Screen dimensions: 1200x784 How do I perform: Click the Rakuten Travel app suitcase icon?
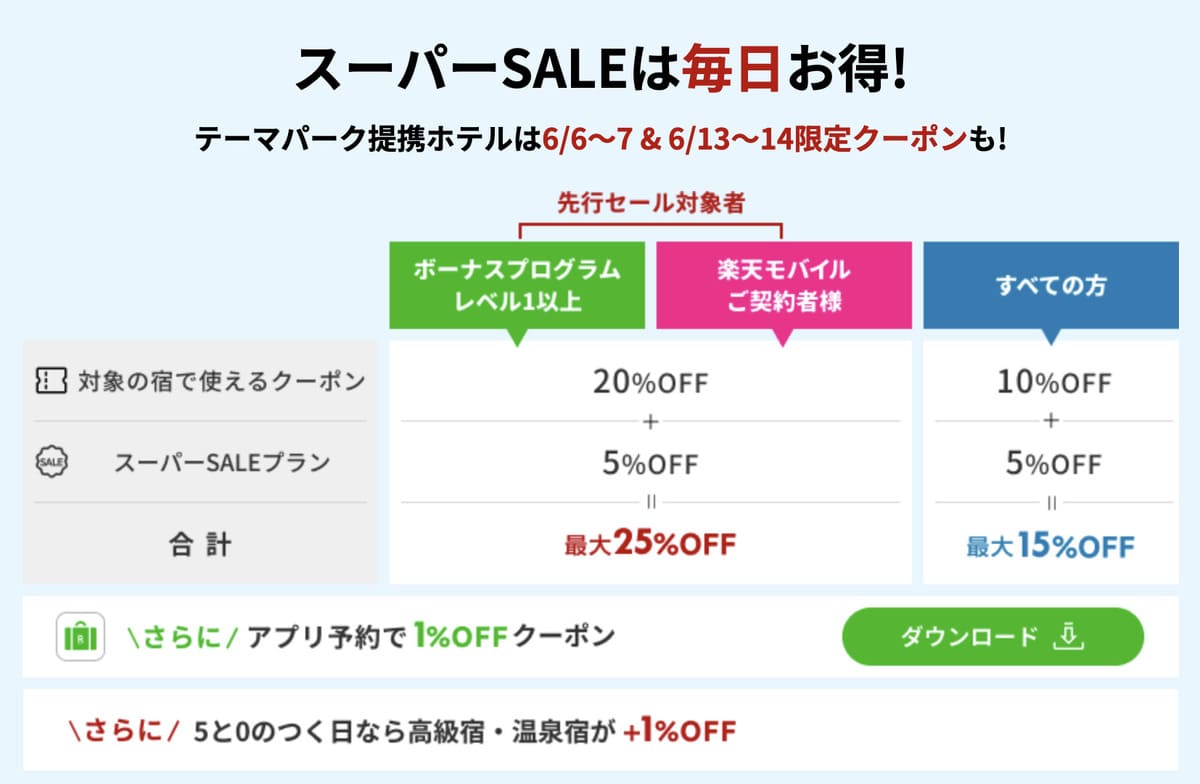(x=80, y=637)
